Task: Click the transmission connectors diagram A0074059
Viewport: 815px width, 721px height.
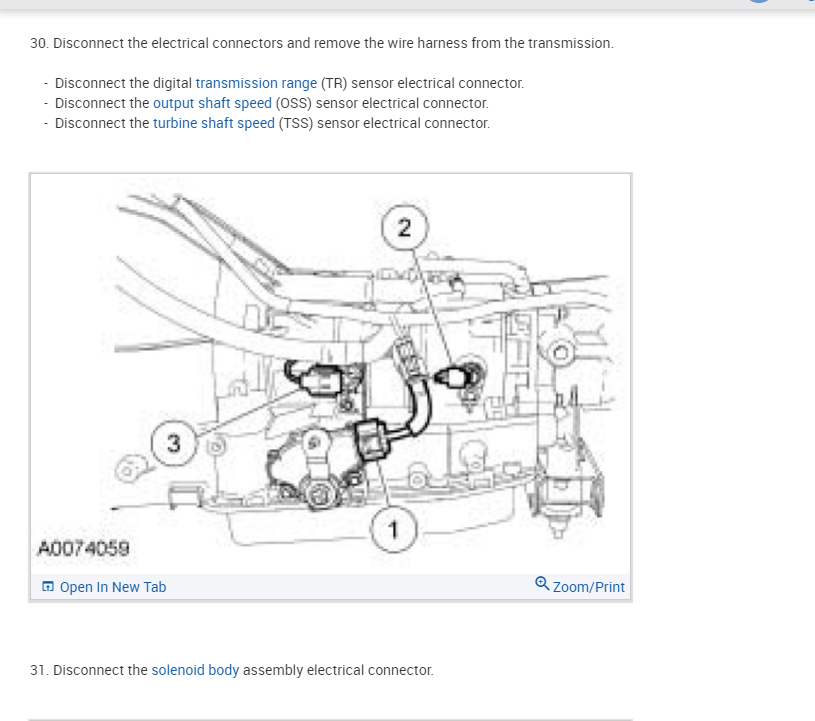Action: [331, 374]
